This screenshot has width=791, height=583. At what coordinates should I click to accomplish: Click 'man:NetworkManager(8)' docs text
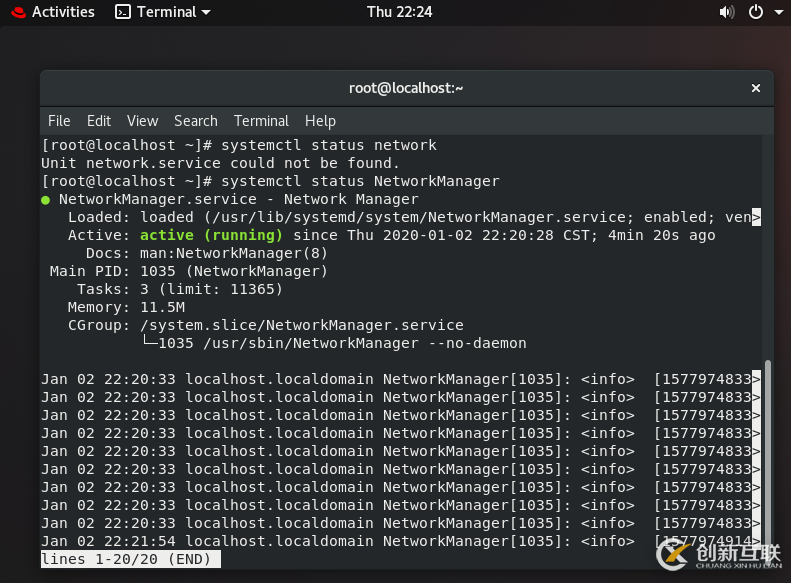[234, 253]
